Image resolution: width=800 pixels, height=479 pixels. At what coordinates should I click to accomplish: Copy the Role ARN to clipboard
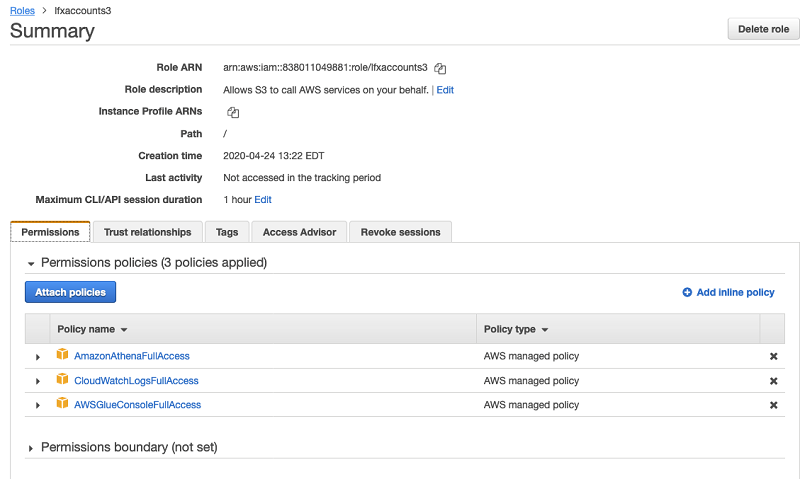coord(440,68)
